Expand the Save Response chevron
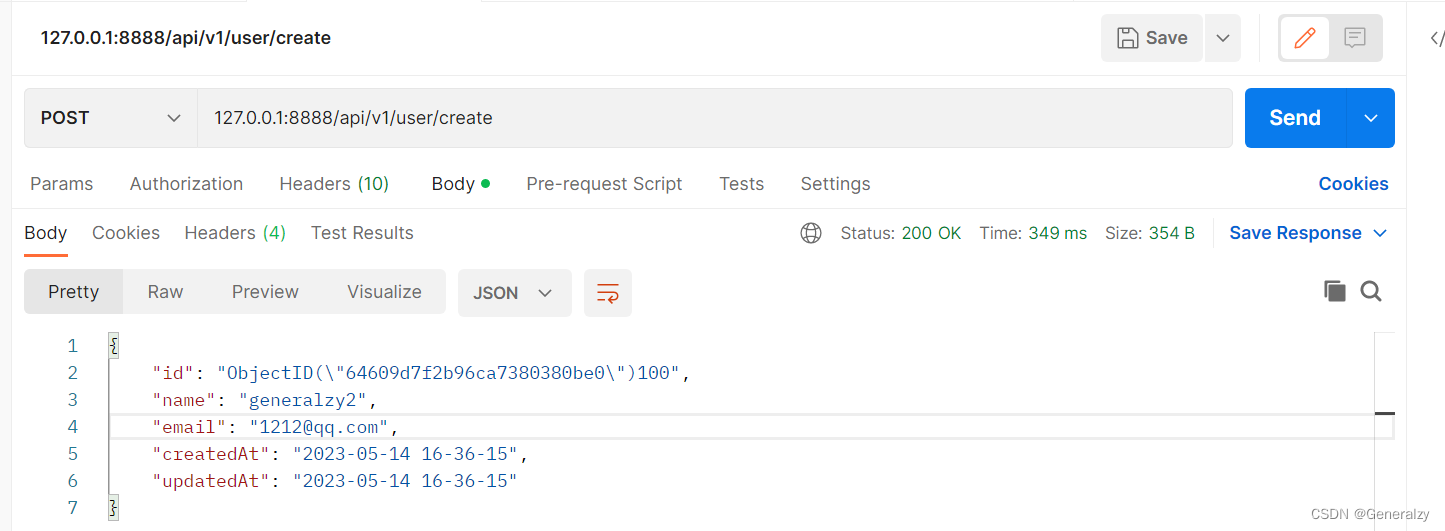The height and width of the screenshot is (531, 1445). (1380, 233)
